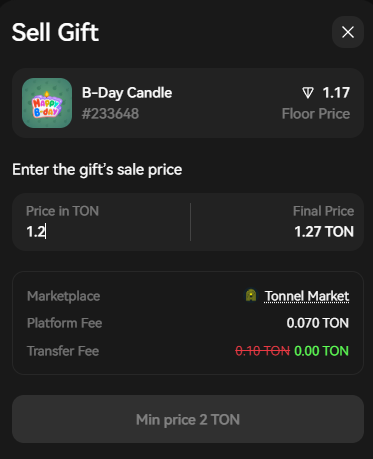This screenshot has width=373, height=459.
Task: Click the TON diamond icon by 1.17
Action: [x=308, y=93]
